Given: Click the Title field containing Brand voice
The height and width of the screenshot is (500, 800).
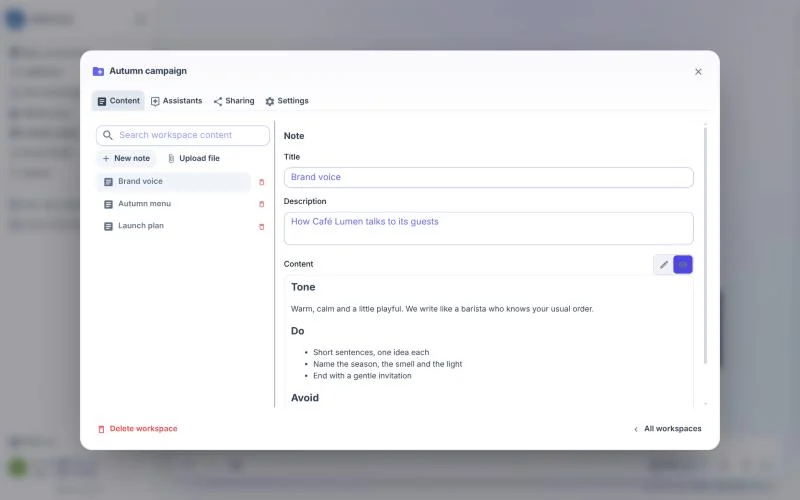Looking at the screenshot, I should [x=488, y=178].
